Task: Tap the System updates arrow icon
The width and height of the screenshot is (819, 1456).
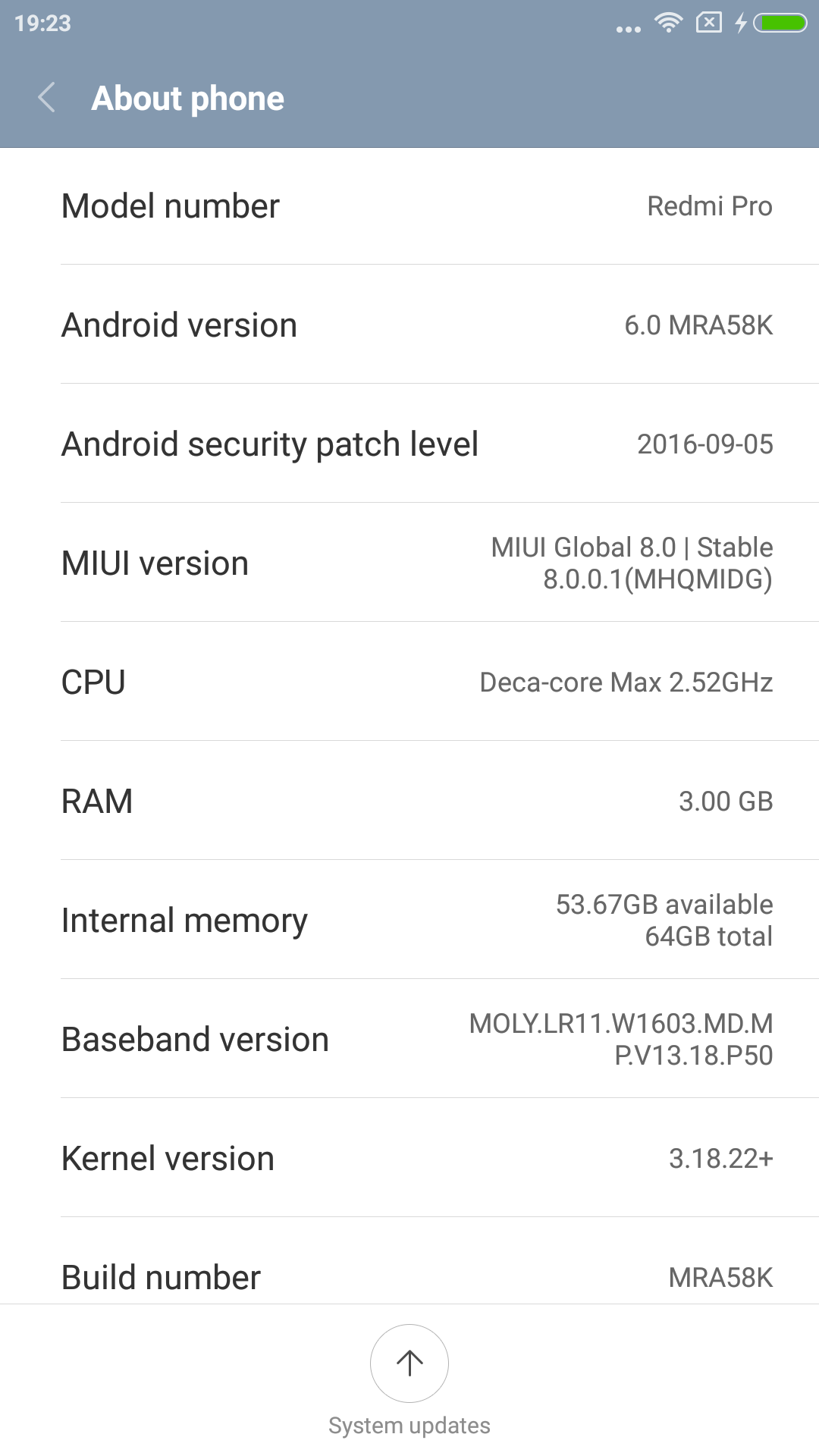Action: point(409,1363)
